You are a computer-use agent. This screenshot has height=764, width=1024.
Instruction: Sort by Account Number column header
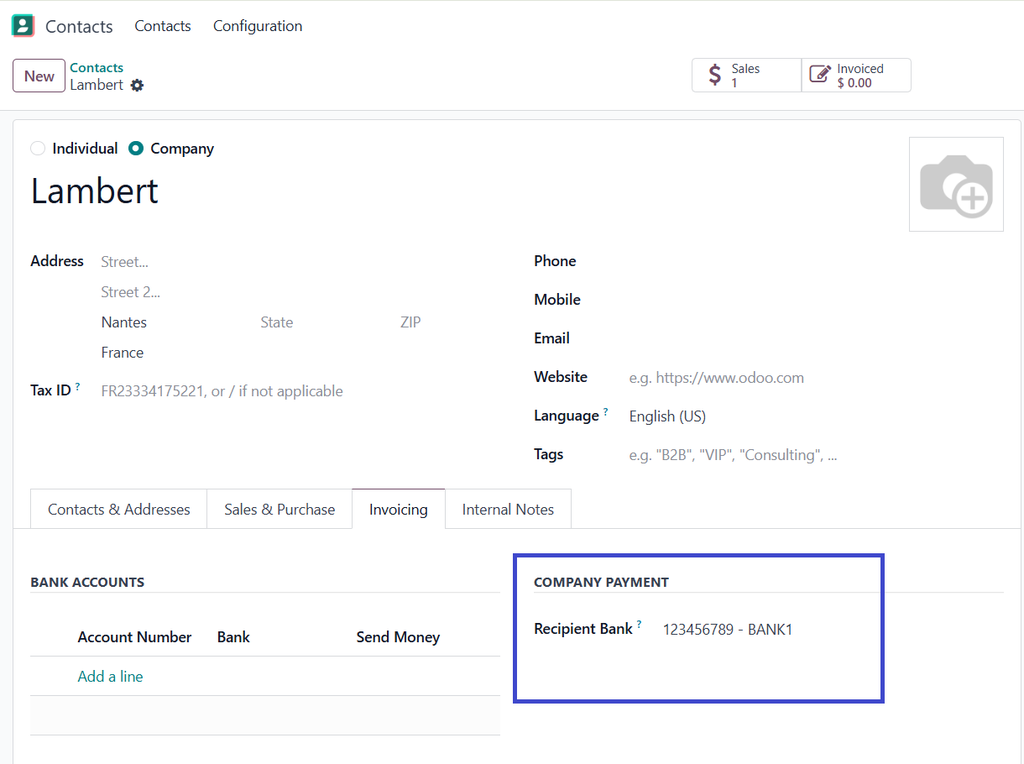pyautogui.click(x=135, y=637)
